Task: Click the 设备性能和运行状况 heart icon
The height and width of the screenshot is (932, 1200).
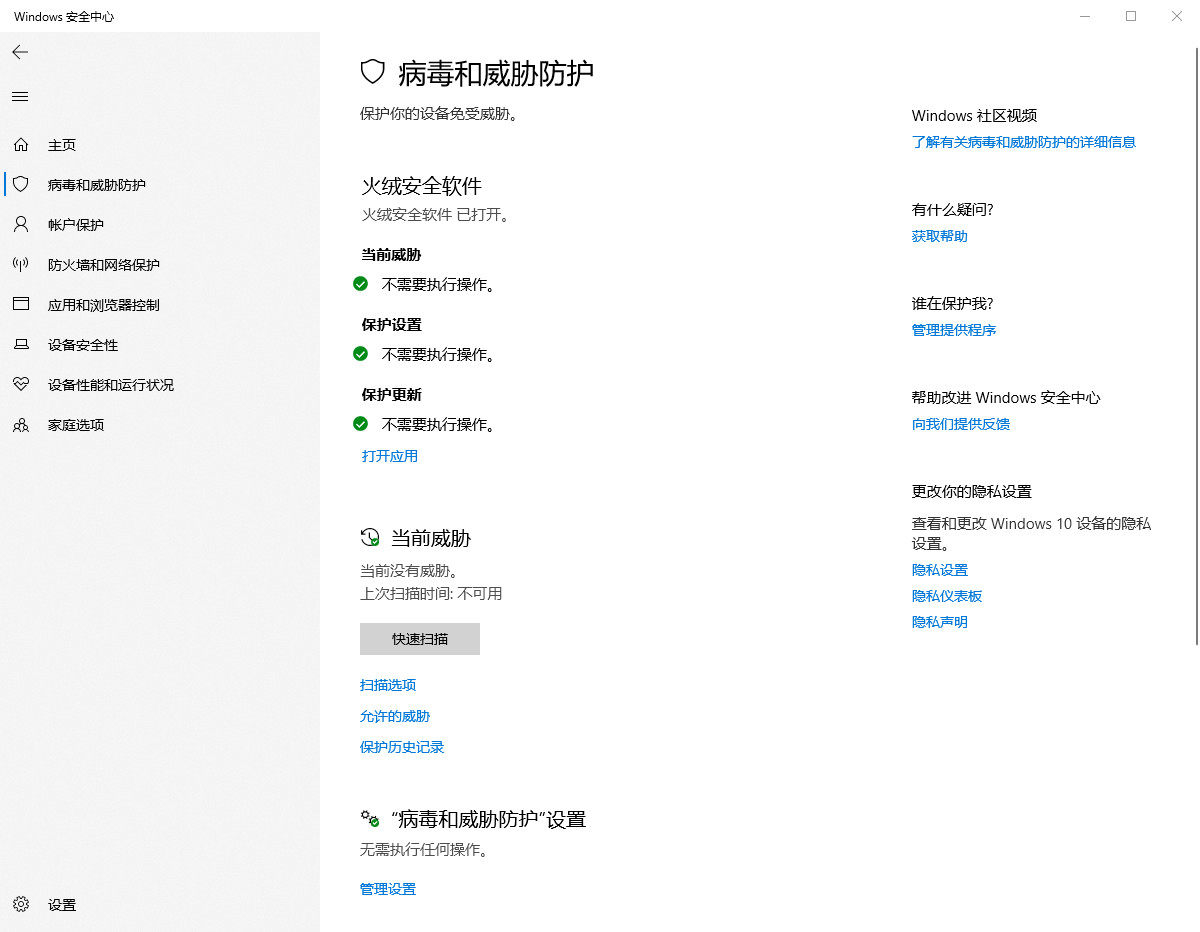Action: 20,384
